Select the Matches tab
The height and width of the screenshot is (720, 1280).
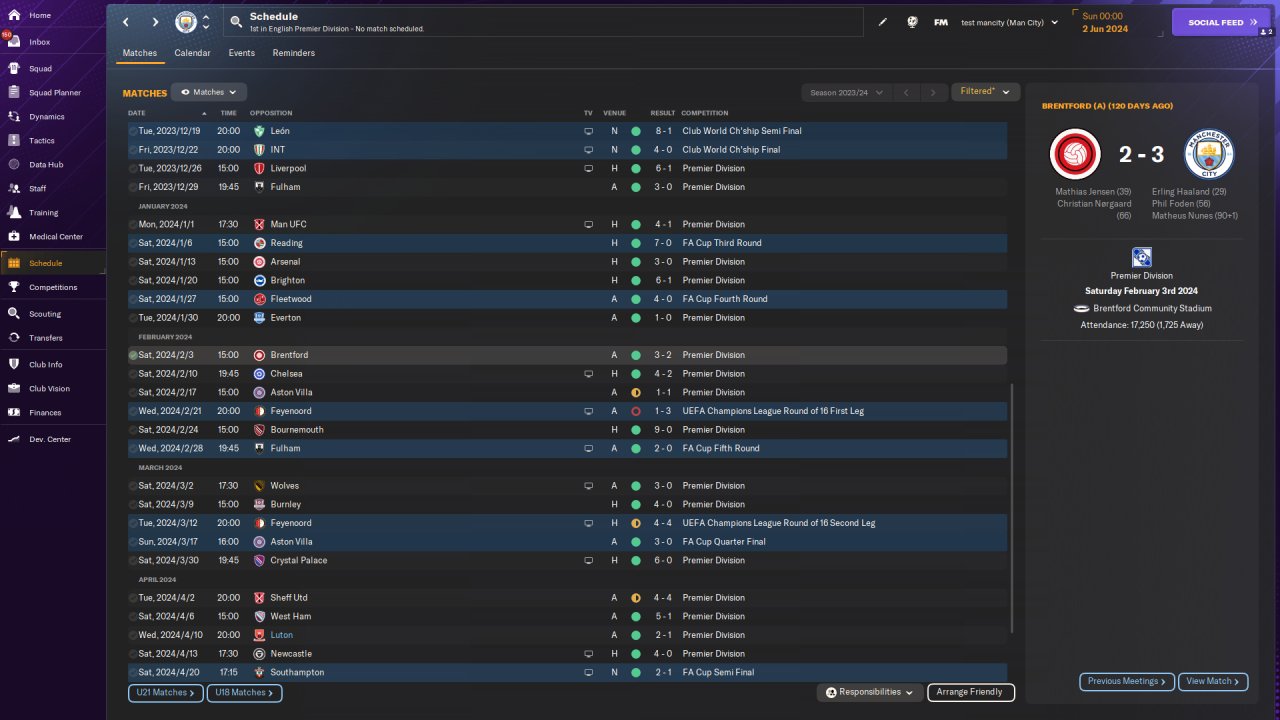(x=140, y=53)
